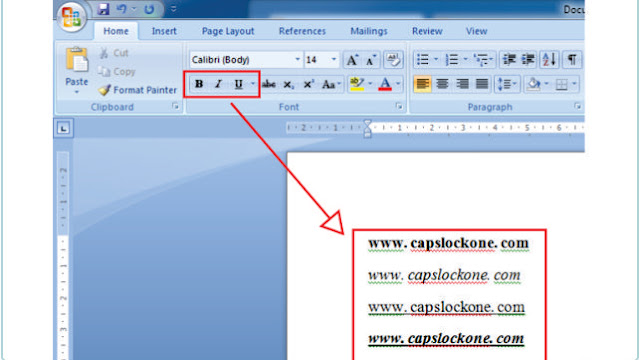
Task: Click the Paste clipboard icon
Action: click(x=76, y=60)
